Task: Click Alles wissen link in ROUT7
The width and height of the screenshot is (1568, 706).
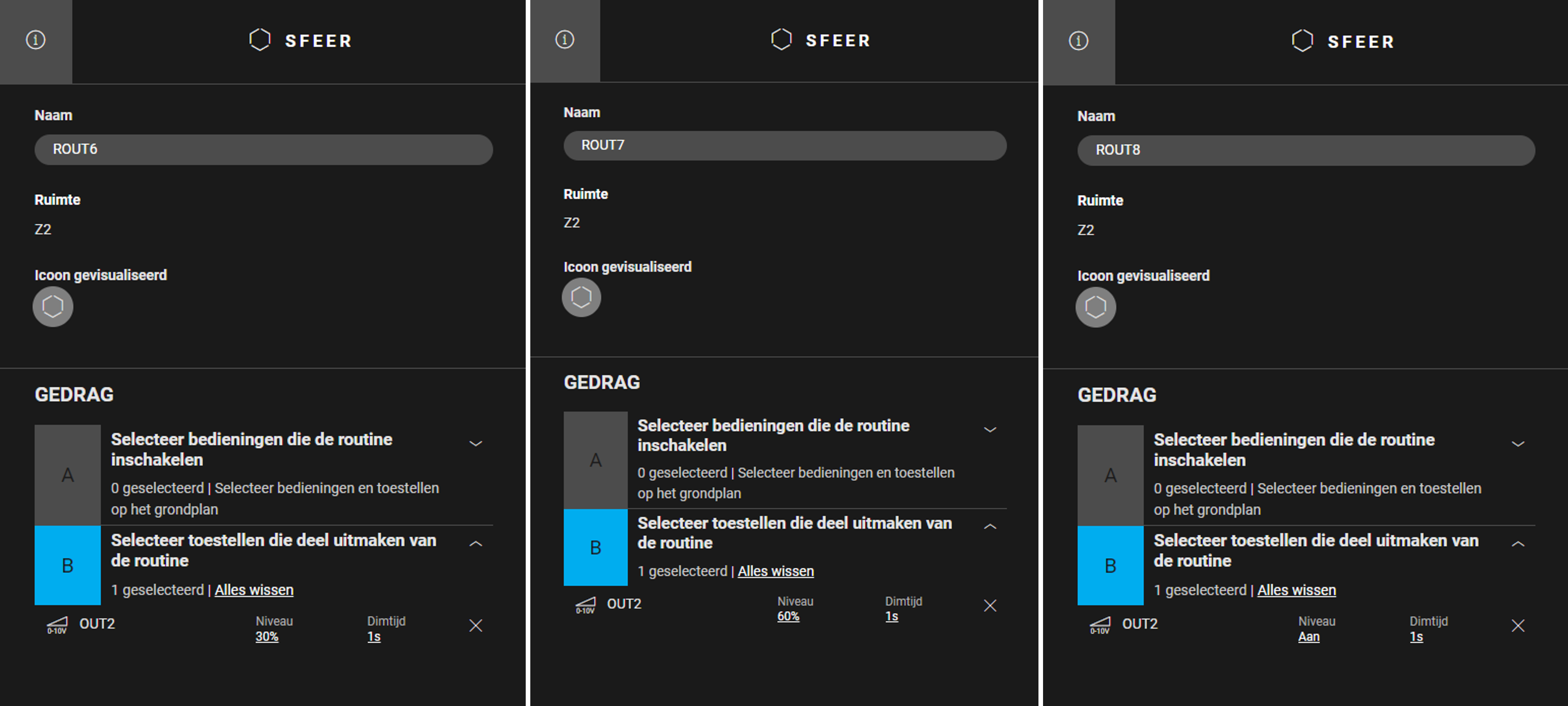Action: tap(775, 571)
